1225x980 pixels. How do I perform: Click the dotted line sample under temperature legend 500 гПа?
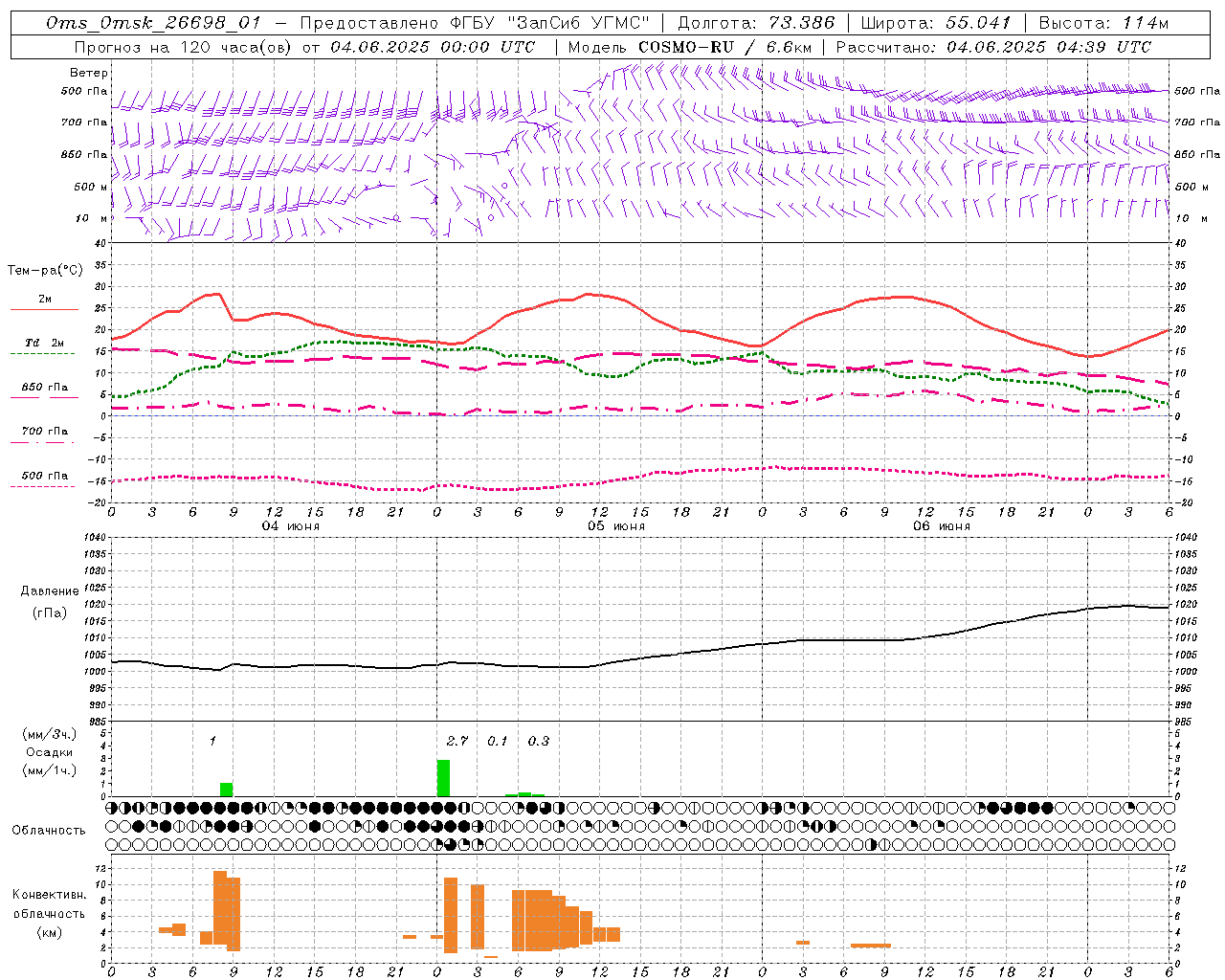pyautogui.click(x=42, y=486)
